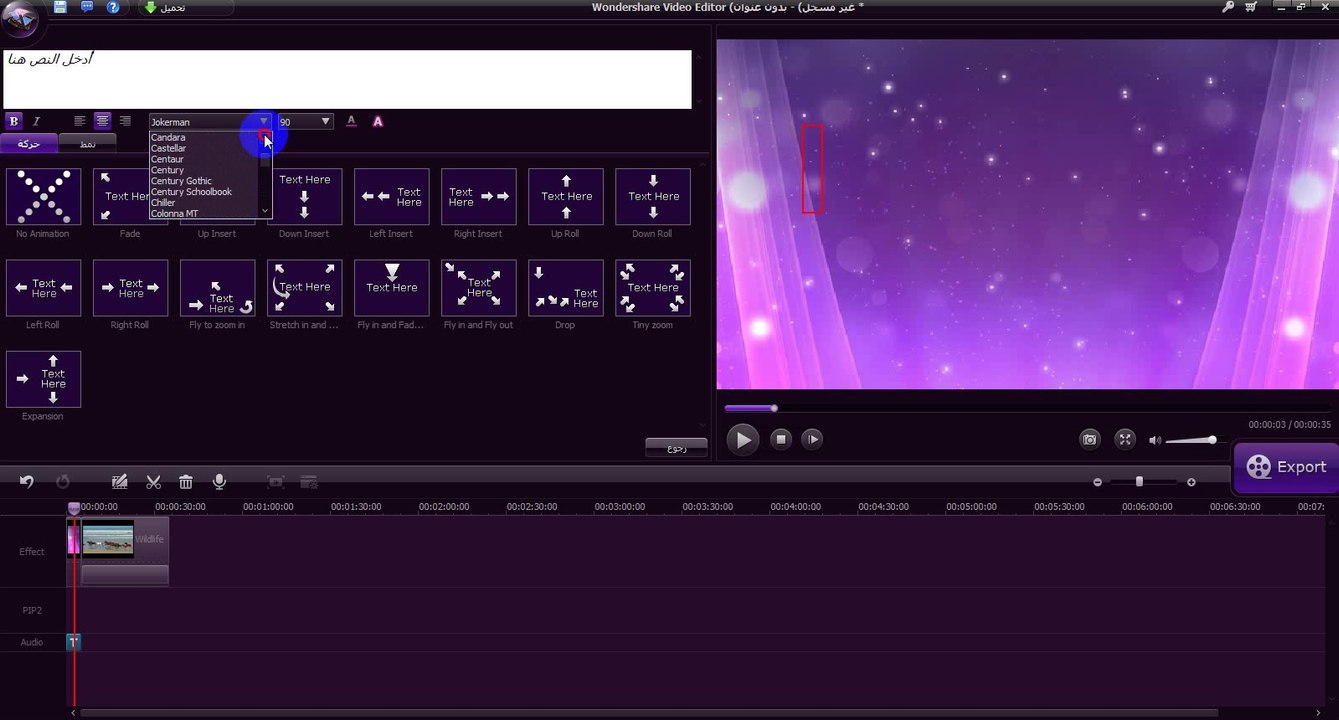Image resolution: width=1339 pixels, height=720 pixels.
Task: Switch preview to full screen
Action: tap(1125, 439)
